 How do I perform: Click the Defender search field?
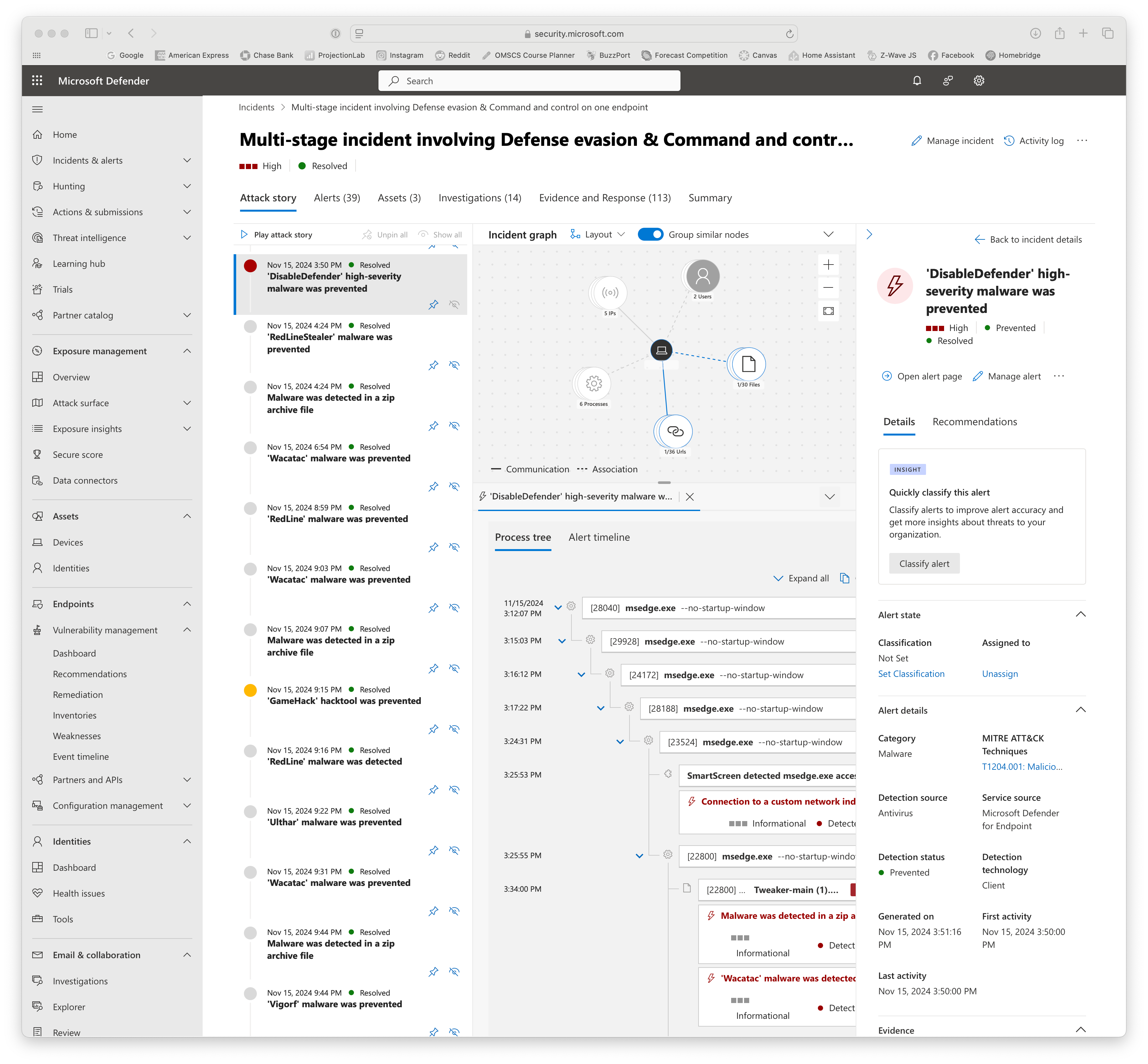[529, 81]
